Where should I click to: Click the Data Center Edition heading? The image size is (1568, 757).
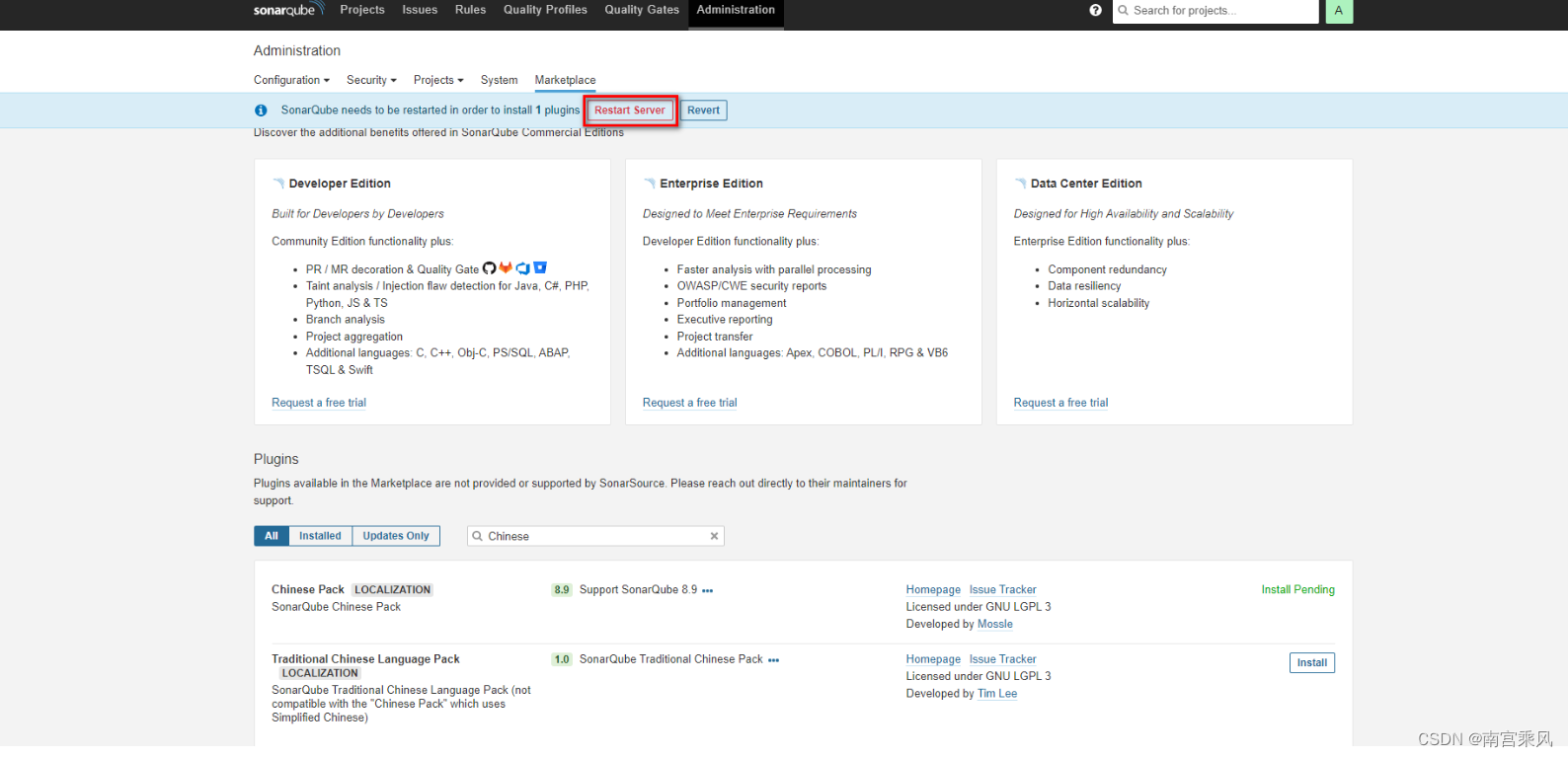pyautogui.click(x=1086, y=184)
